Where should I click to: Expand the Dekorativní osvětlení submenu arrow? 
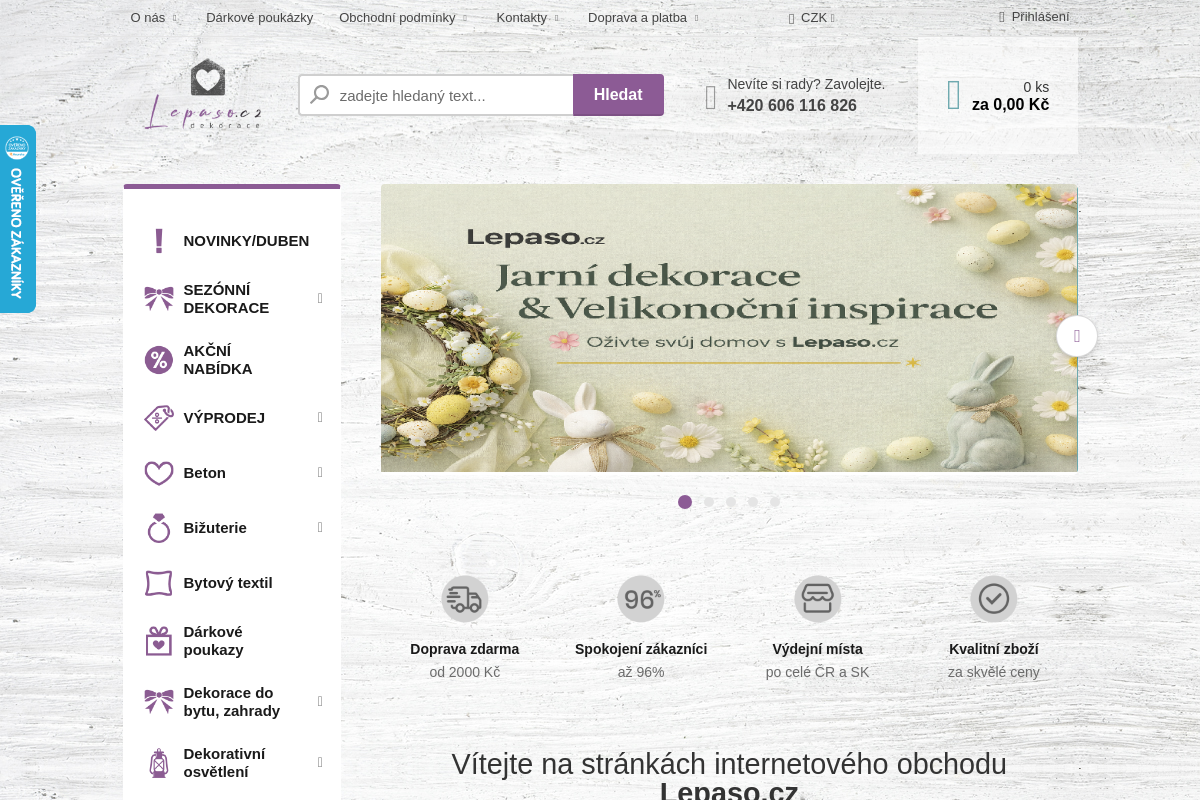pyautogui.click(x=320, y=763)
